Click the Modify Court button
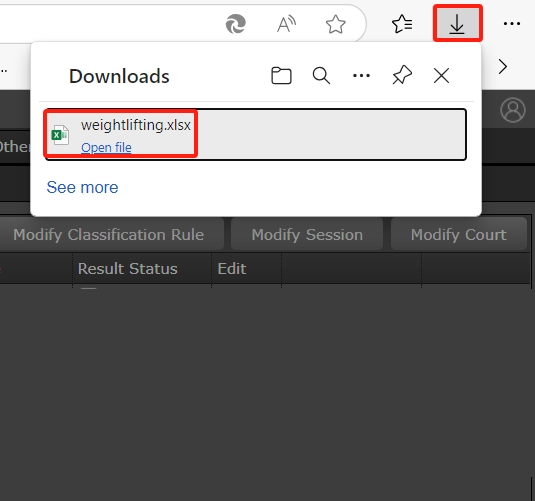This screenshot has height=501, width=535. (459, 234)
